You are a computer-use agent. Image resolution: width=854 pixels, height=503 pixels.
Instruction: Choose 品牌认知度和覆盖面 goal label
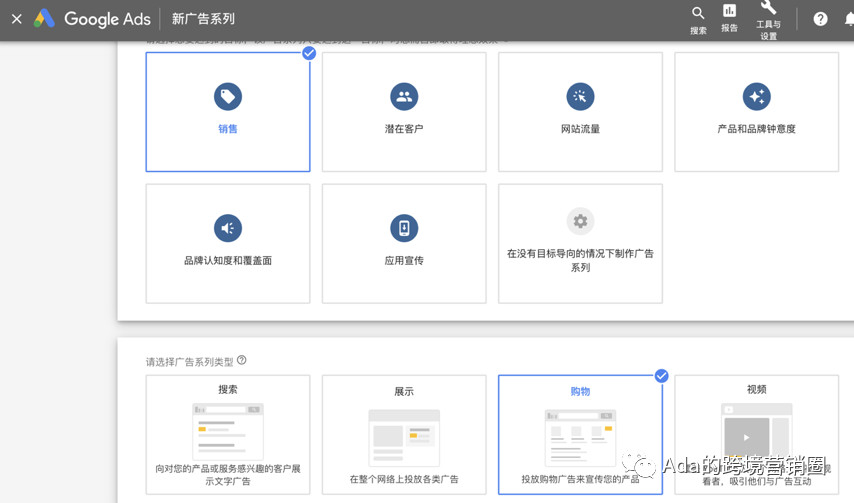[x=228, y=261]
